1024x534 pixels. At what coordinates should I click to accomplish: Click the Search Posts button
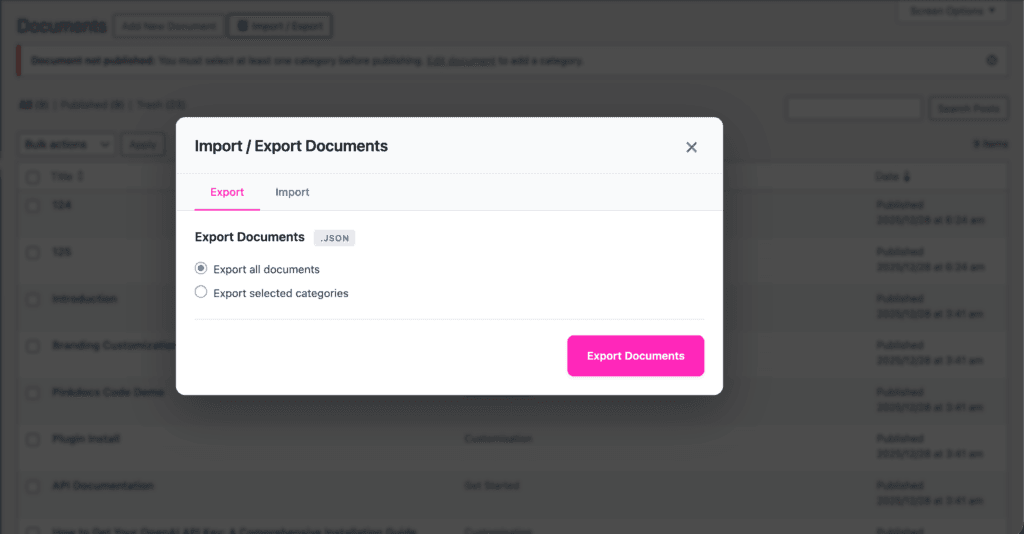(967, 108)
